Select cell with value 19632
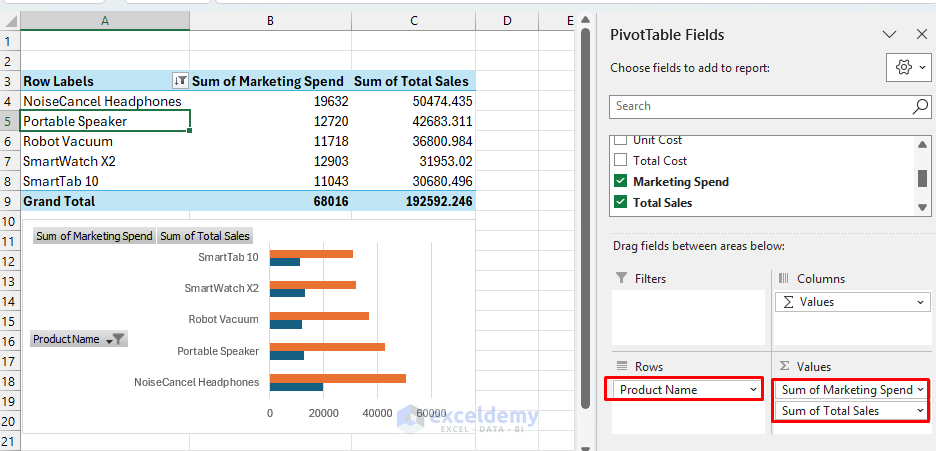 [x=270, y=101]
